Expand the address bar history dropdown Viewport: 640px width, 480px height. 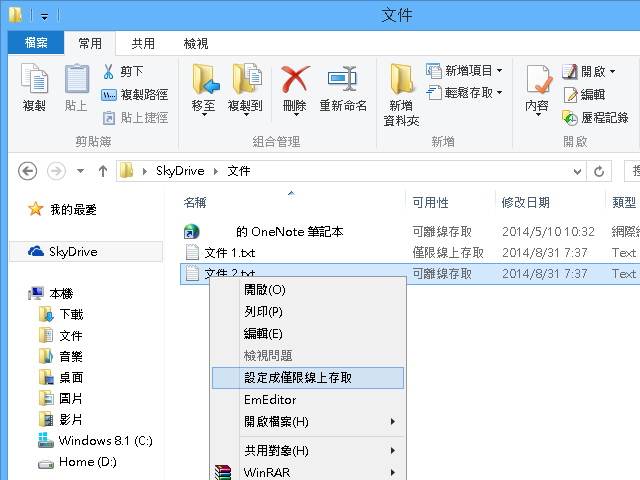(577, 171)
